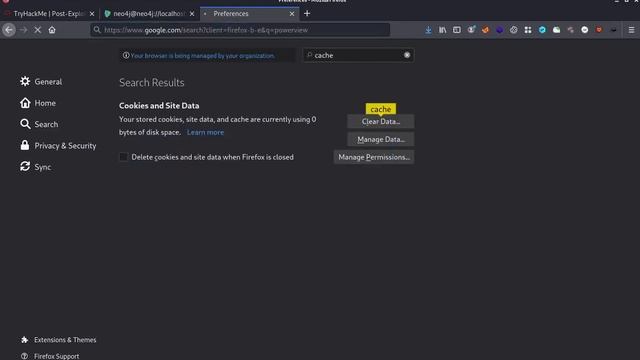Screen dimensions: 640x360
Task: Click the light-blue circular extension icon
Action: point(542,30)
